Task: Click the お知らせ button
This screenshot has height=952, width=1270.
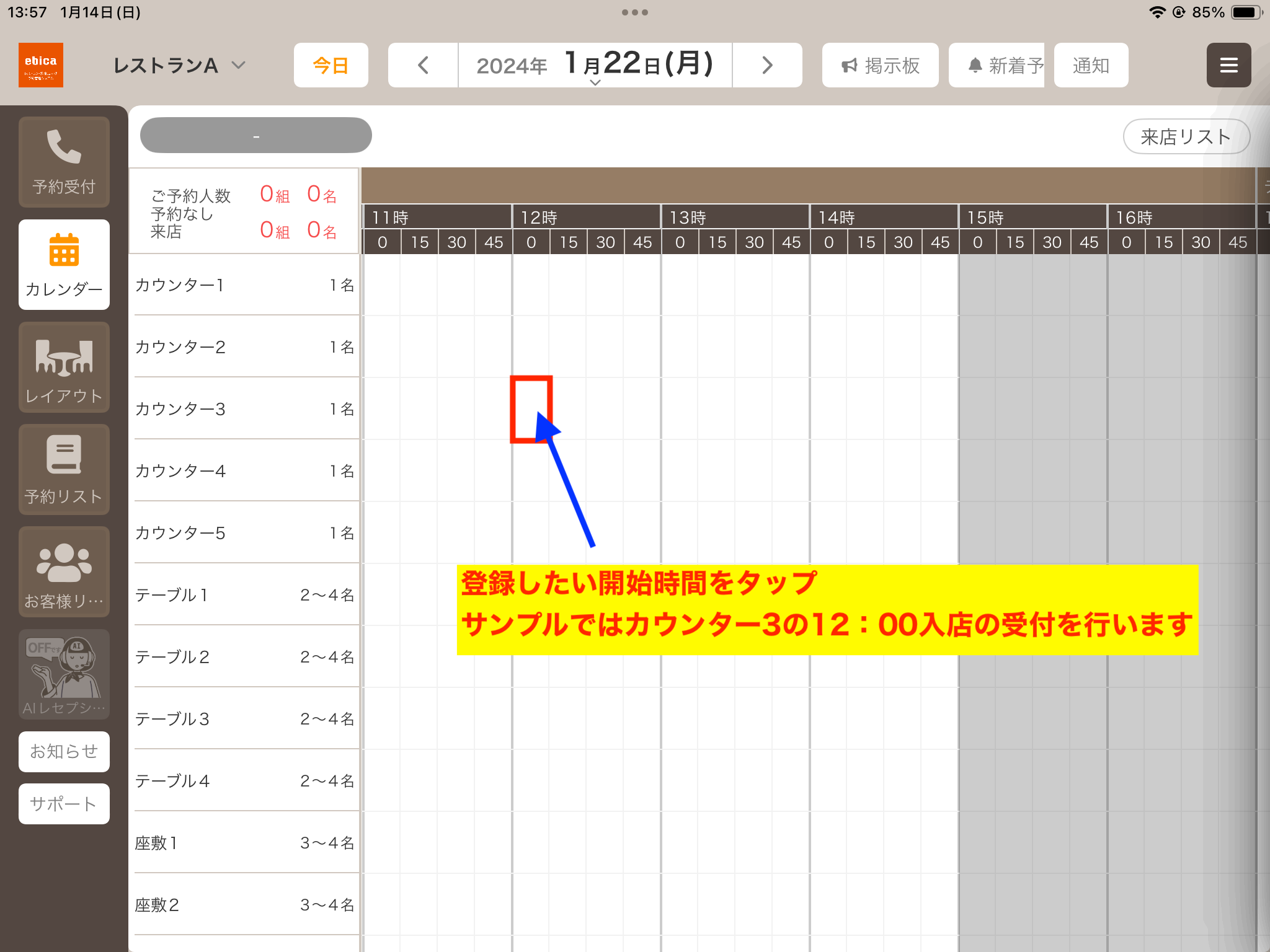Action: click(64, 752)
